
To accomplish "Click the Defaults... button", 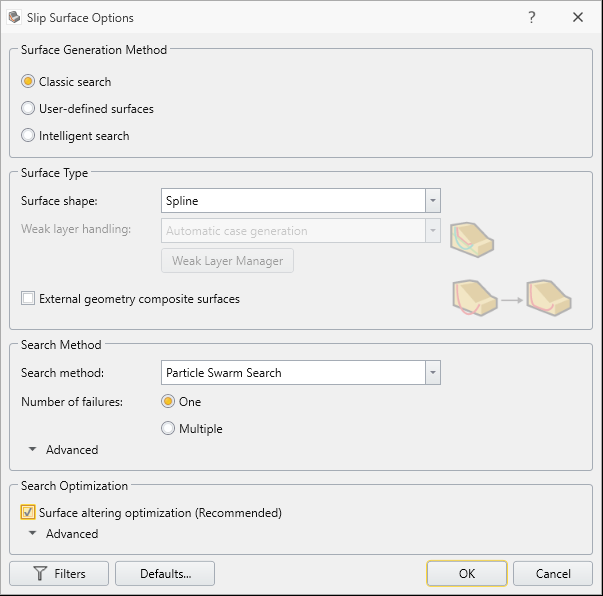I will click(x=165, y=574).
